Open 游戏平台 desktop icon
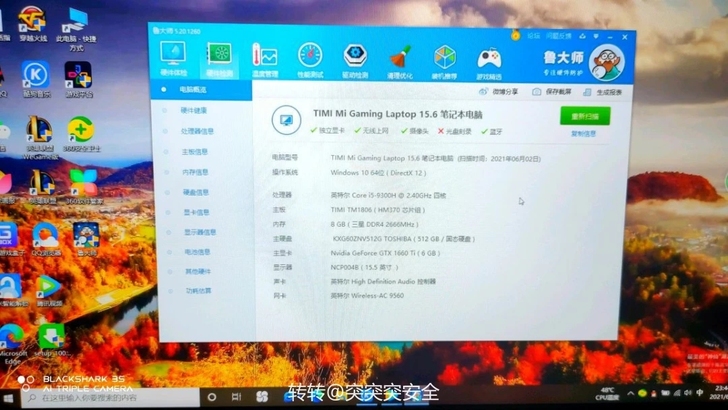The height and width of the screenshot is (410, 728). point(78,79)
